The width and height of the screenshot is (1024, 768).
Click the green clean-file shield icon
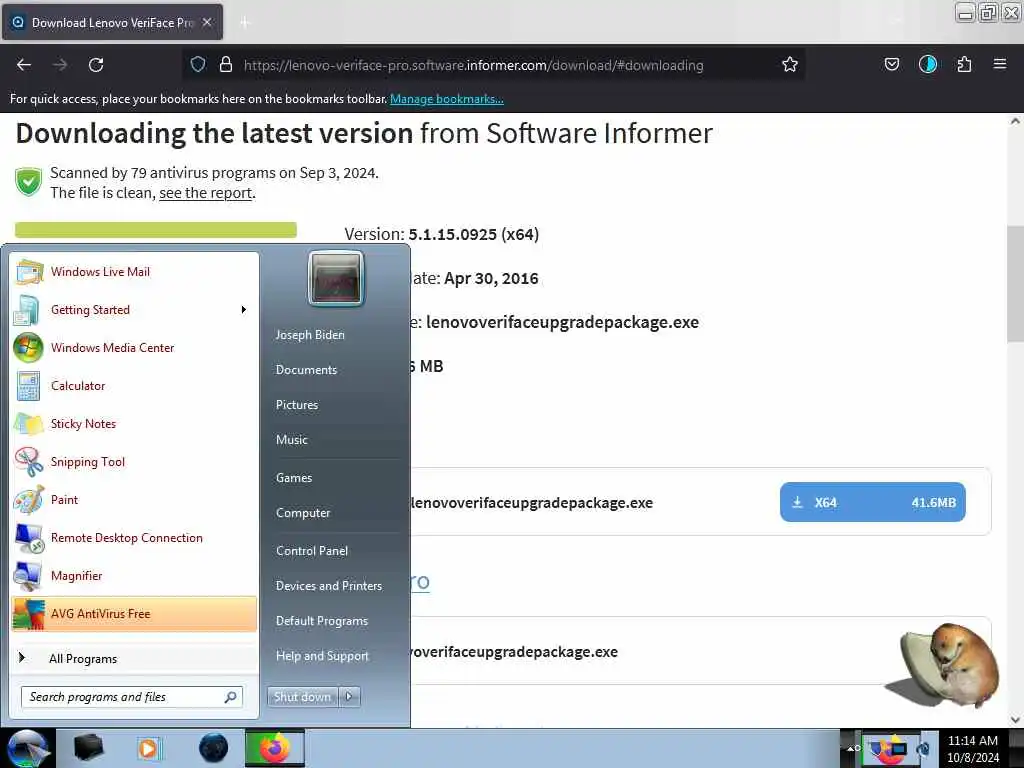point(29,182)
